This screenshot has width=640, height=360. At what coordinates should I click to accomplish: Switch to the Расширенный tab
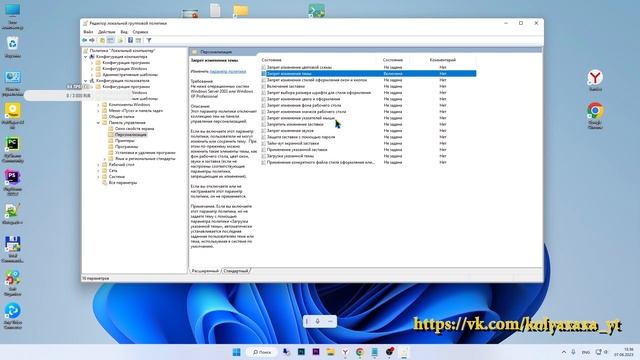click(x=205, y=271)
